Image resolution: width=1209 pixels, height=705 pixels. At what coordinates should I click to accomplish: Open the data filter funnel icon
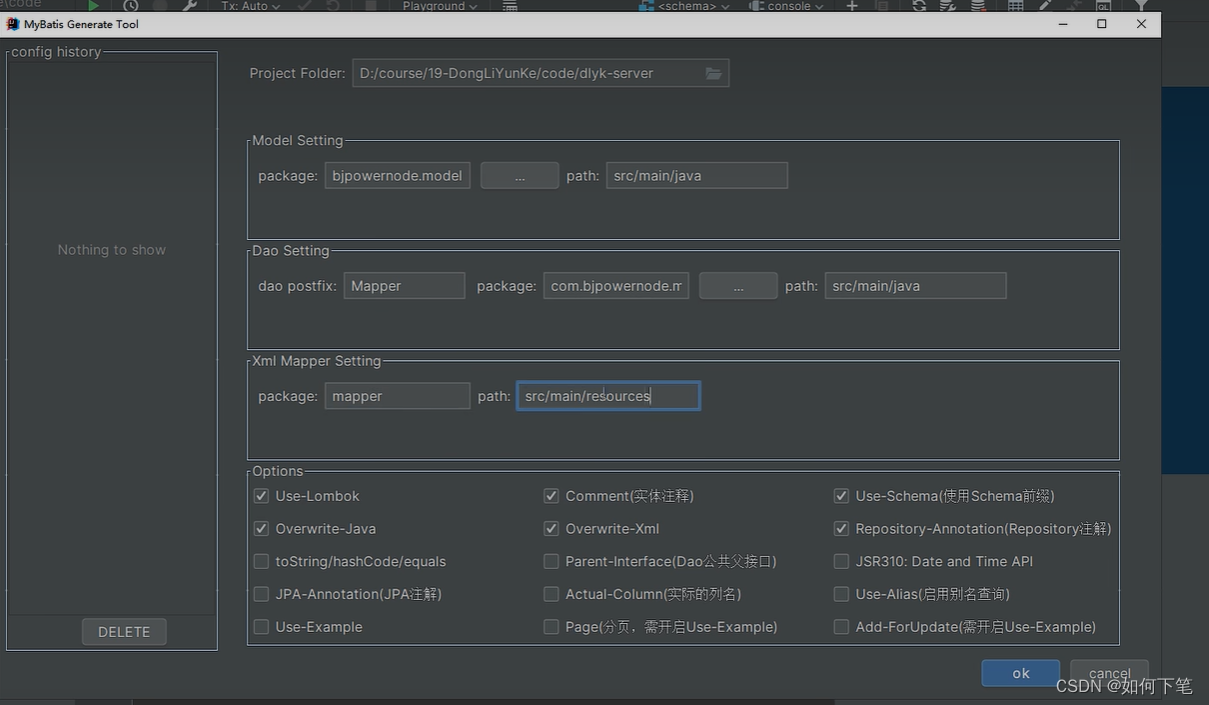(1141, 6)
